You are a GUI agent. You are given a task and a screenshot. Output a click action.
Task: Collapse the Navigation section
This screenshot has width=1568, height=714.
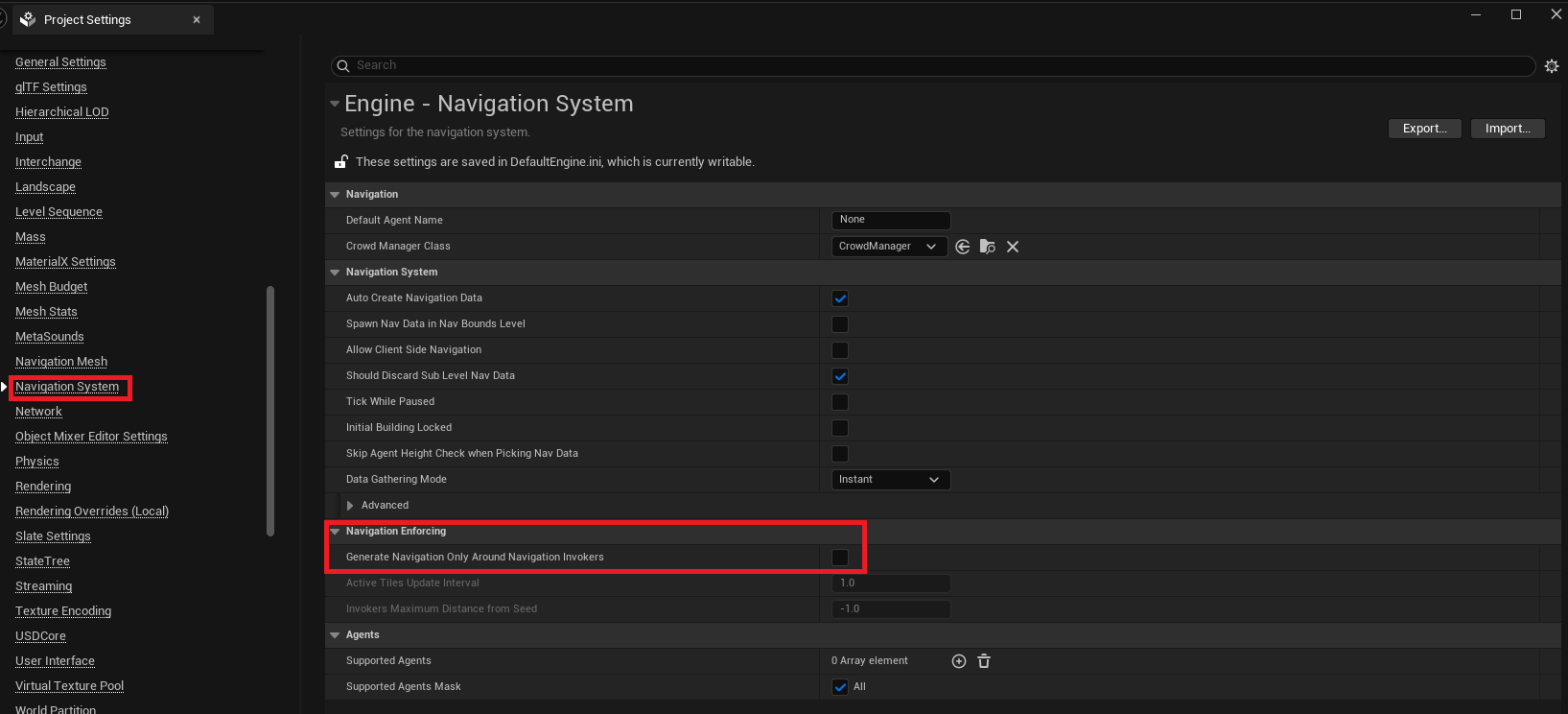[335, 195]
